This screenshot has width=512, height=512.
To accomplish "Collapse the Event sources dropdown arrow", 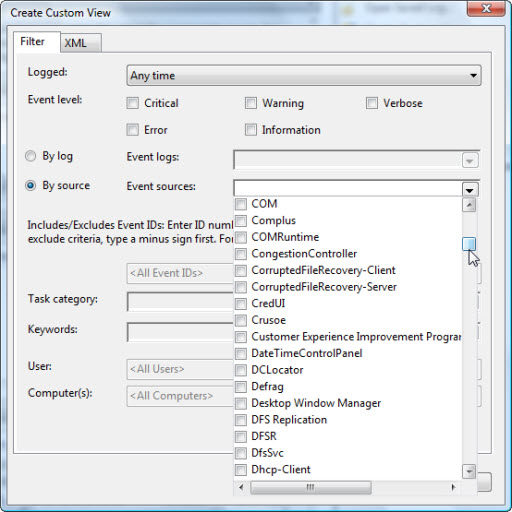I will tap(470, 190).
